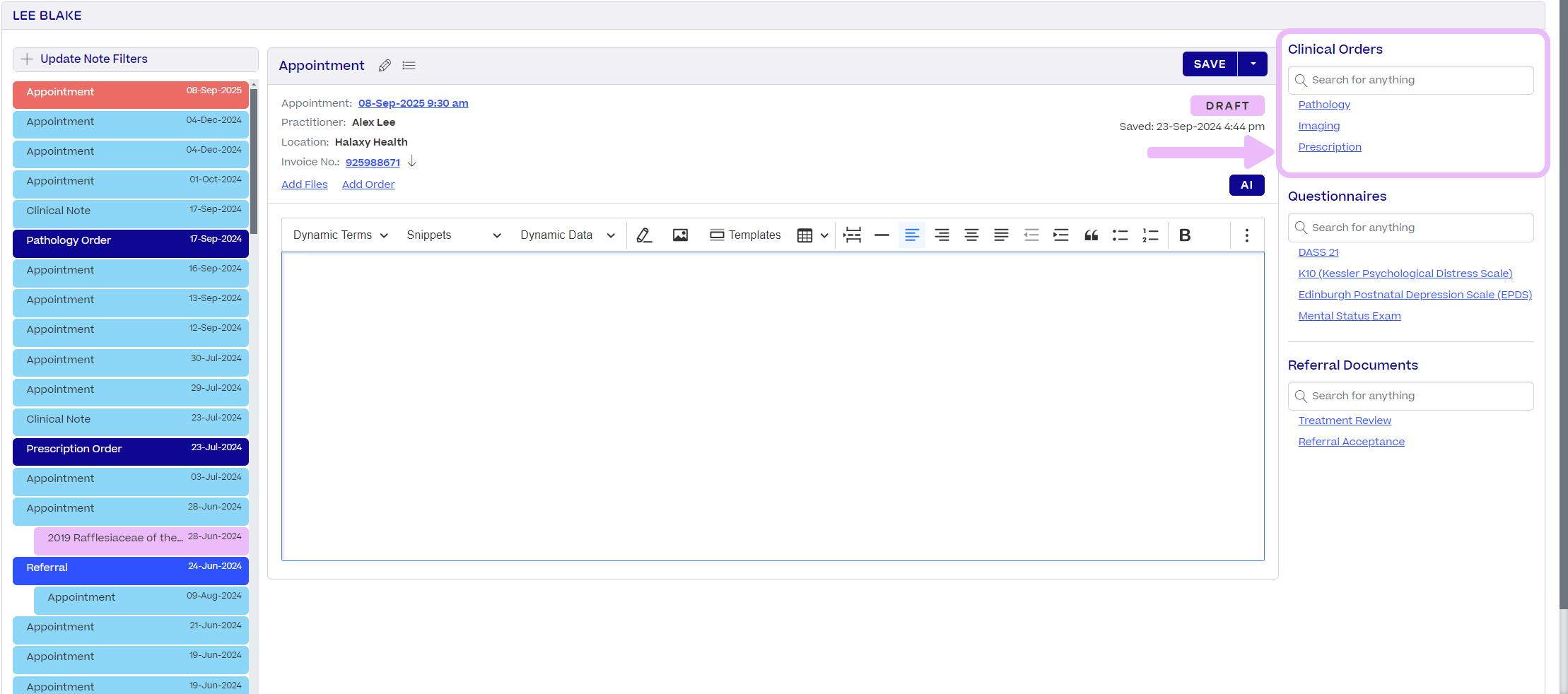Open more options three-dot menu in toolbar
Screen dimensions: 1568x694
pyautogui.click(x=1246, y=235)
